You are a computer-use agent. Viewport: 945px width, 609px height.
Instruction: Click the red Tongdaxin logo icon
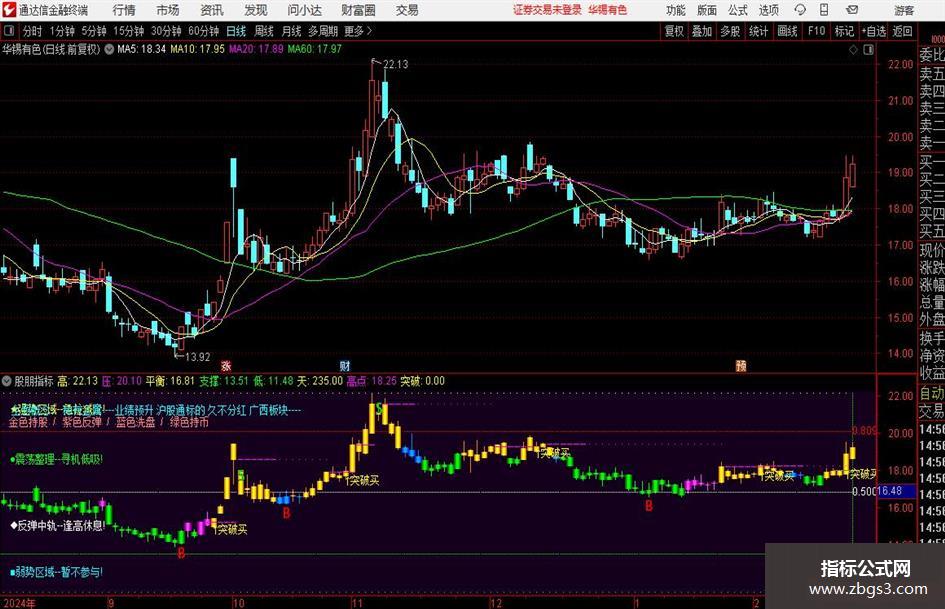(8, 10)
